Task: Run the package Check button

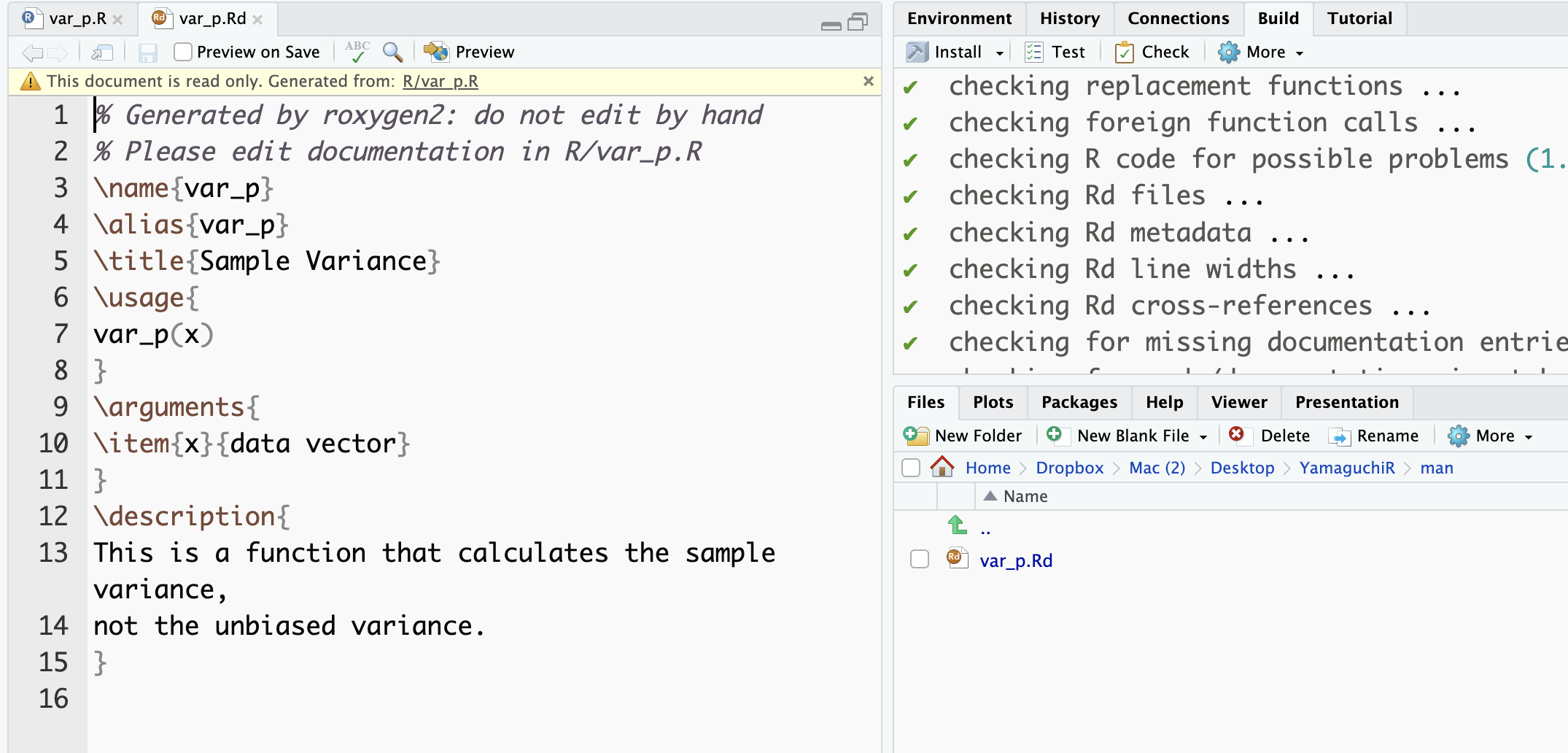Action: pos(1152,52)
